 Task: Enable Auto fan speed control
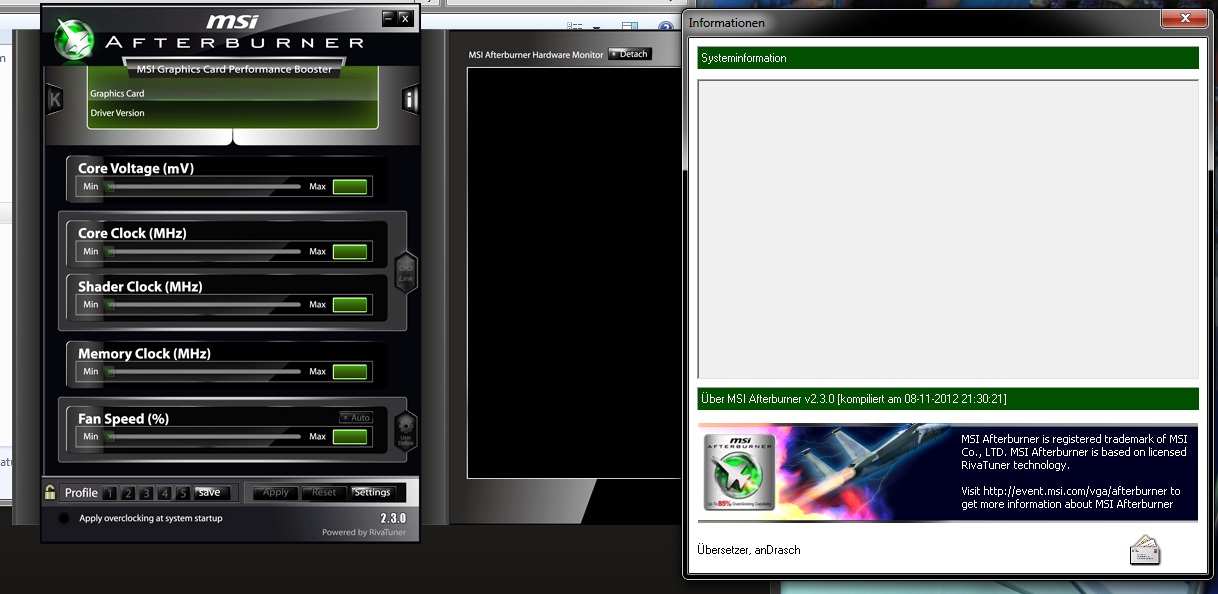click(x=355, y=417)
